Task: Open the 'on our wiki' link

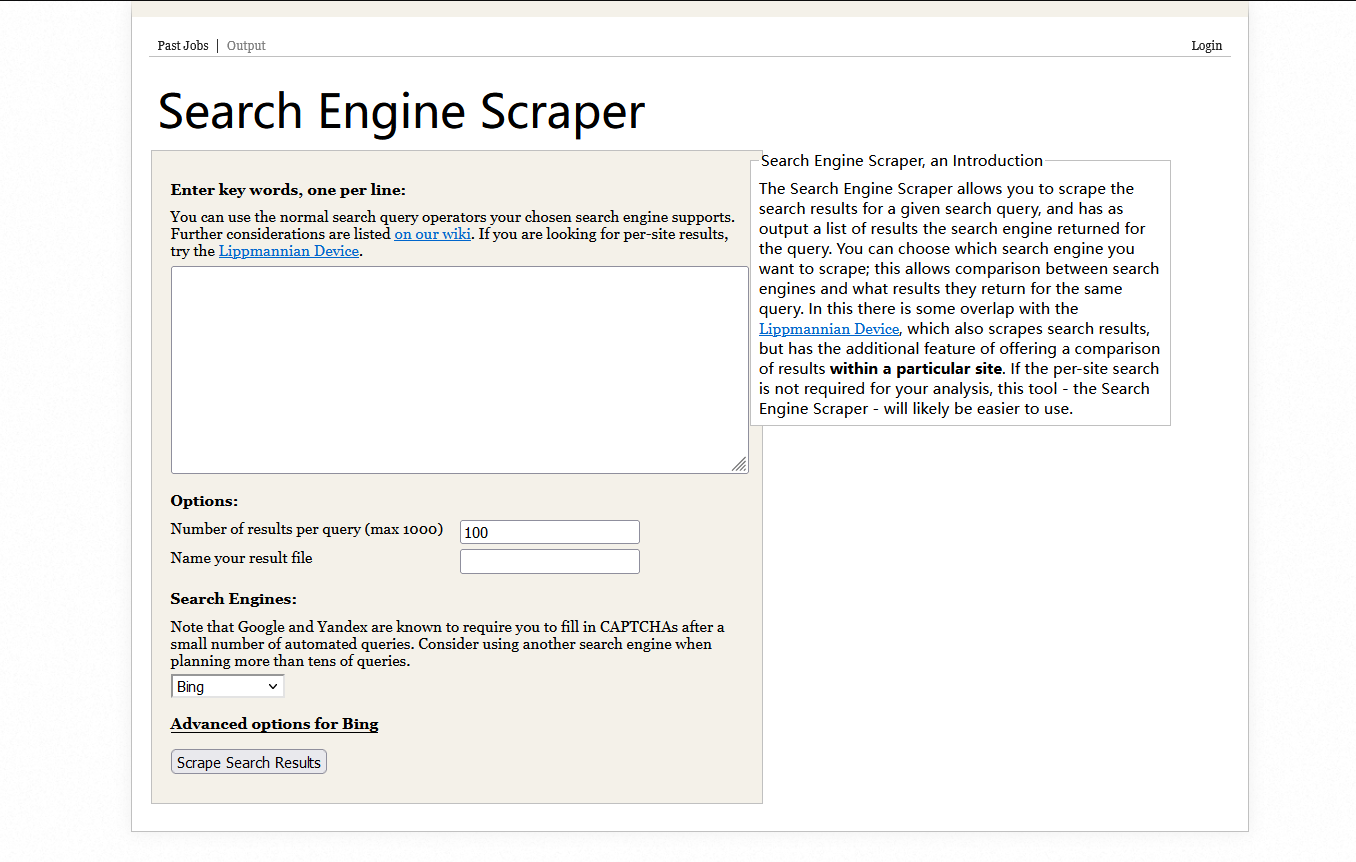Action: [x=432, y=234]
